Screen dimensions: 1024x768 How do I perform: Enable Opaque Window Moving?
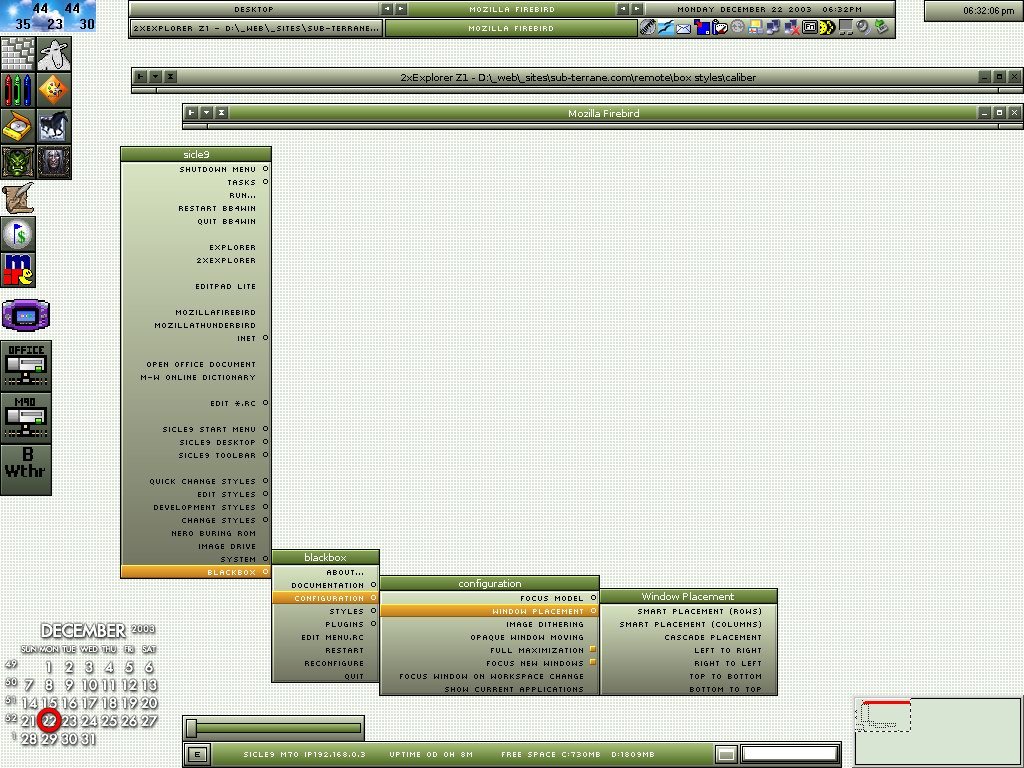pyautogui.click(x=489, y=637)
